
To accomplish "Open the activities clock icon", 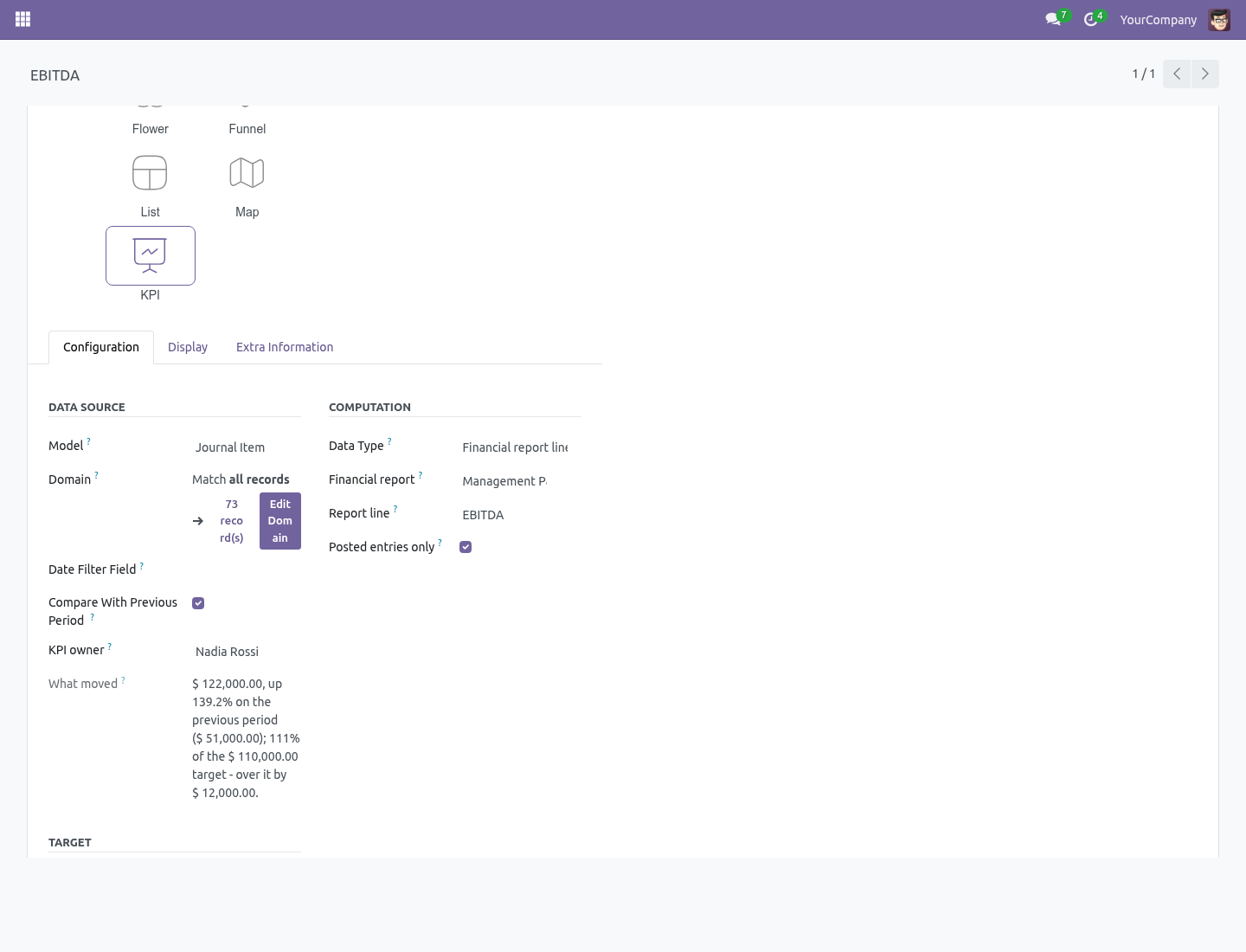I will coord(1093,19).
